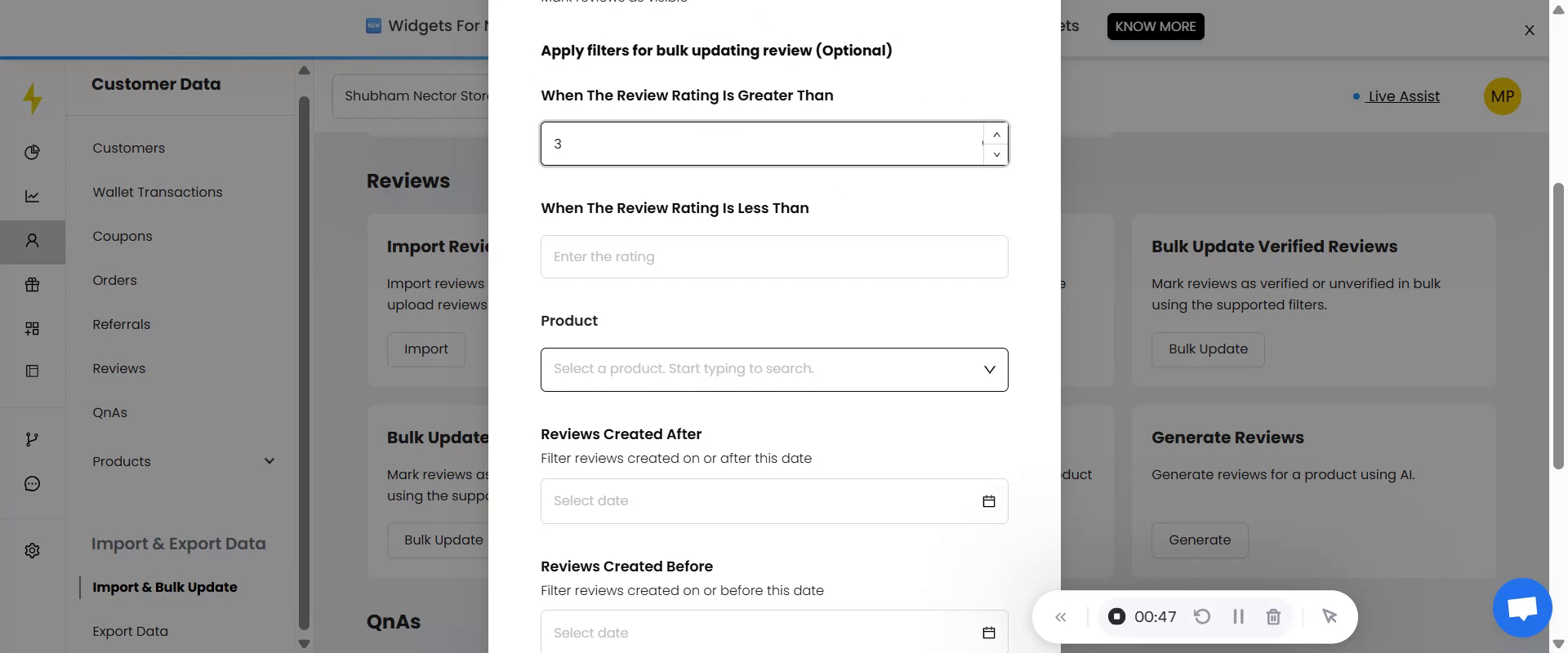The width and height of the screenshot is (1568, 653).
Task: Open Export Data in the sidebar
Action: coord(130,631)
